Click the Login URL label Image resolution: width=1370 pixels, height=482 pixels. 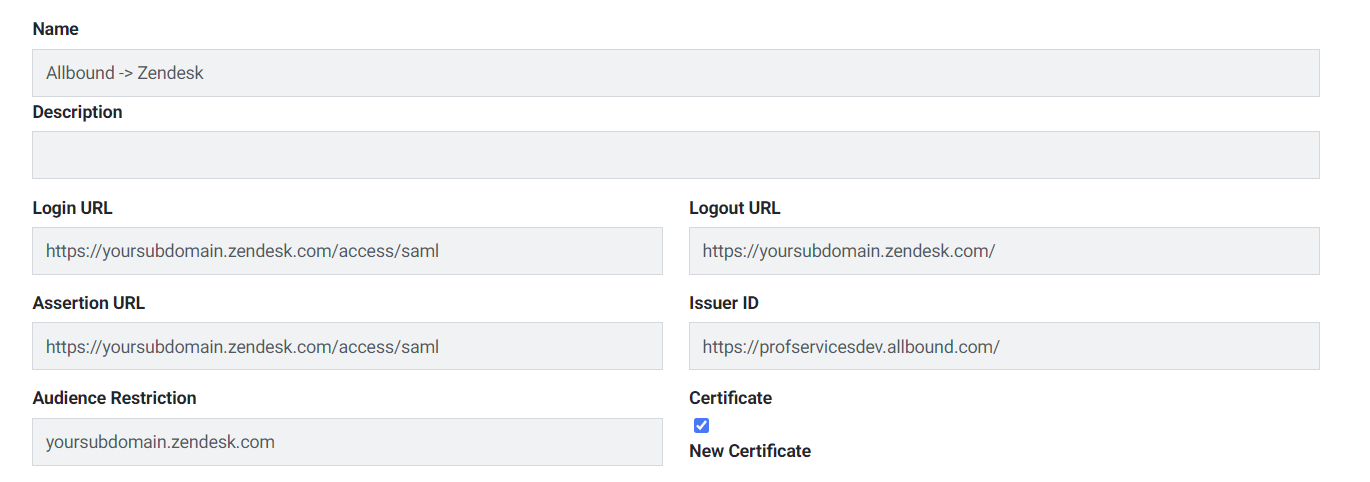[72, 208]
